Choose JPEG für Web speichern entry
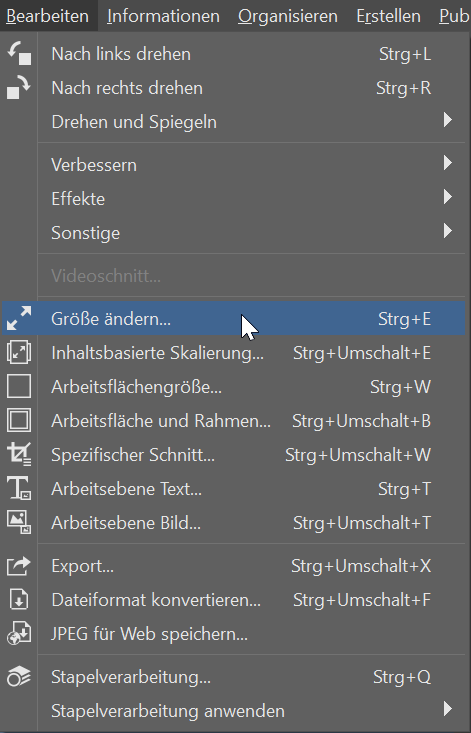The width and height of the screenshot is (471, 733). coord(234,634)
